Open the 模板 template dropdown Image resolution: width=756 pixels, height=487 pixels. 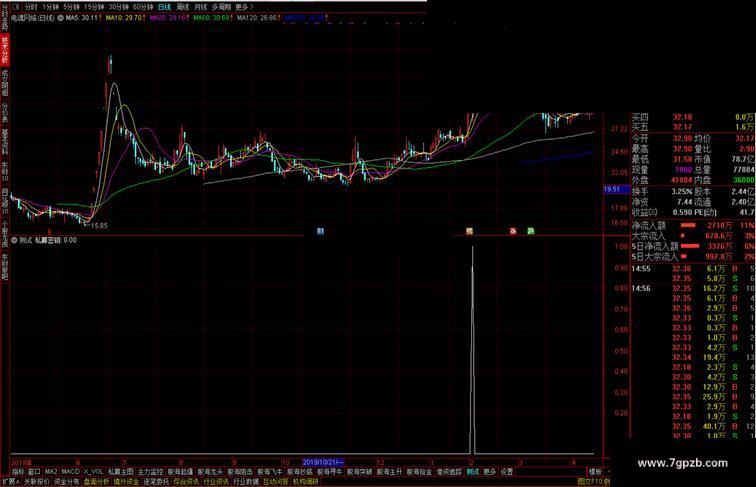coord(596,472)
